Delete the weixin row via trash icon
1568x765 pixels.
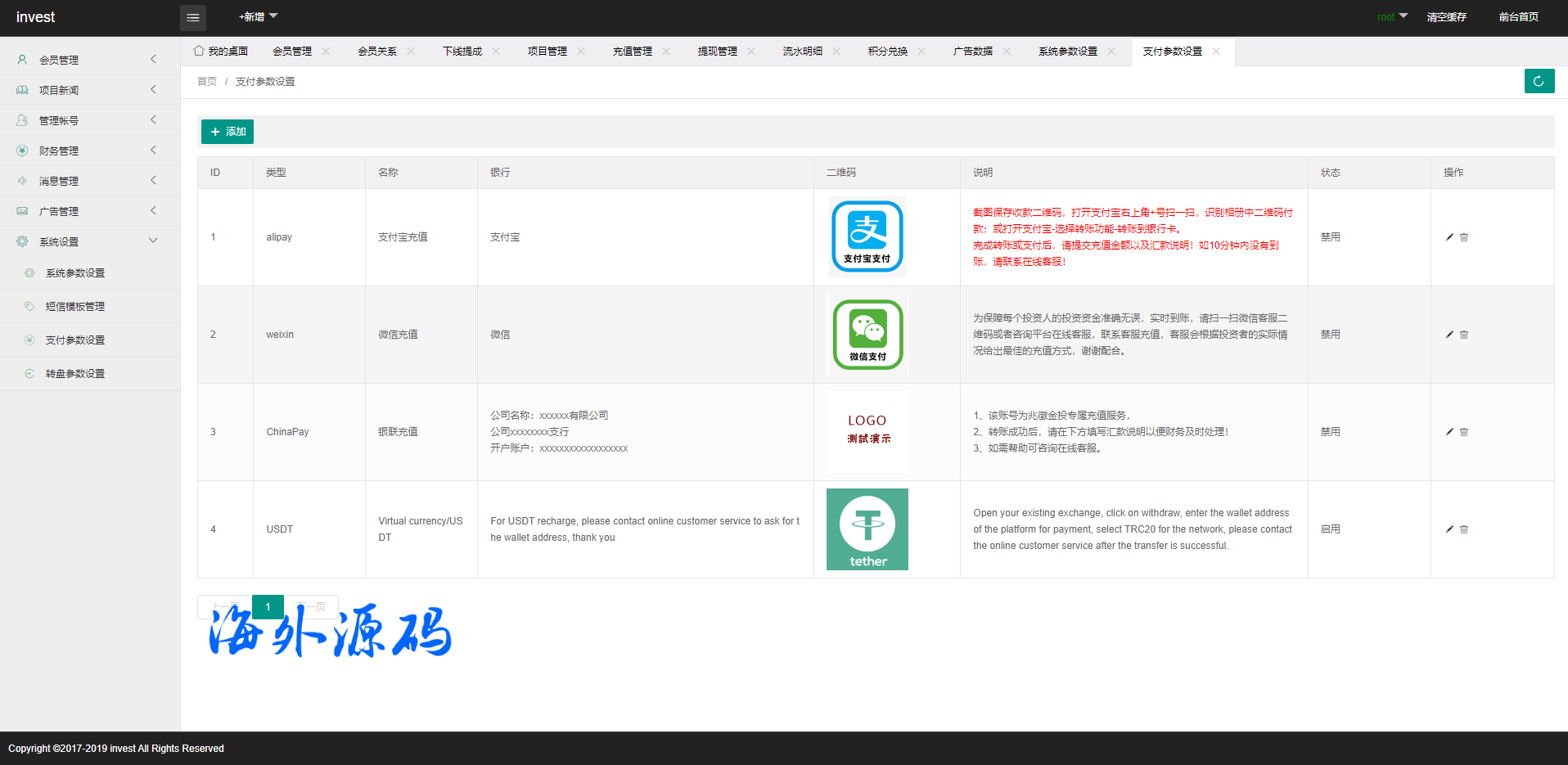pos(1464,335)
